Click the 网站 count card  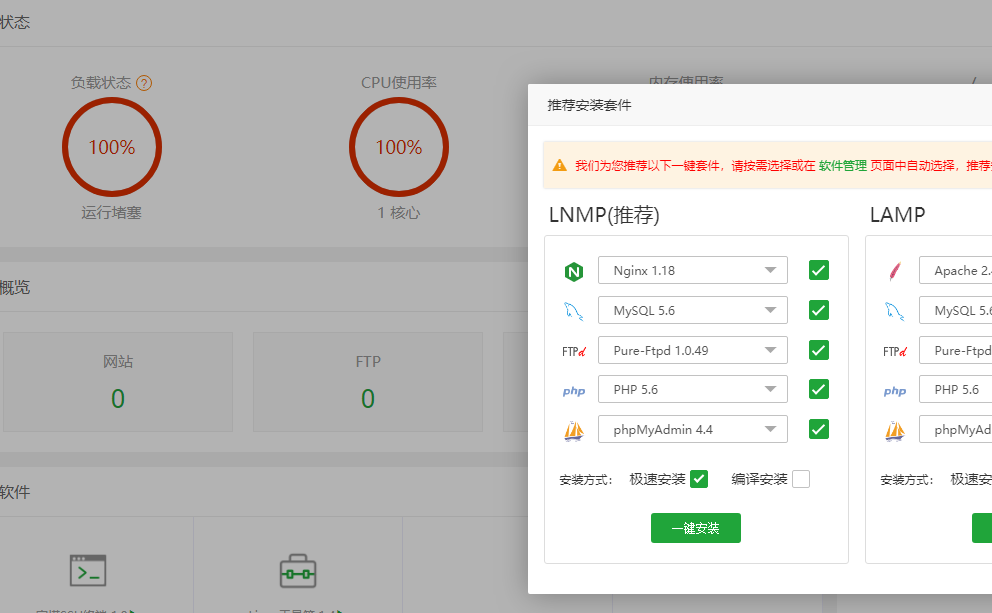[118, 382]
